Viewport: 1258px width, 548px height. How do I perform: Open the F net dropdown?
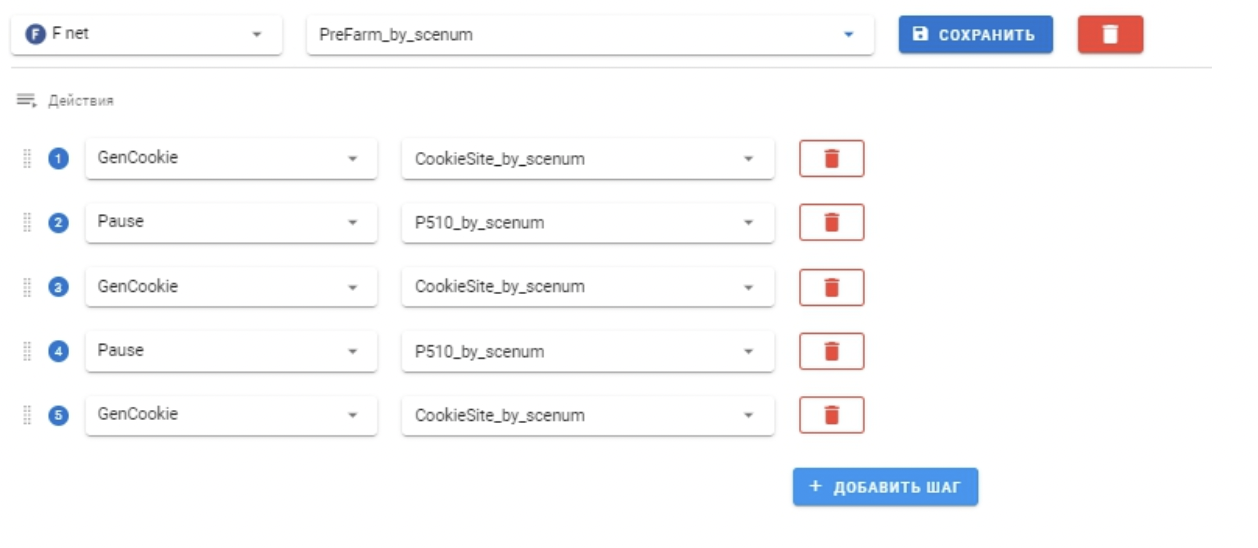point(146,34)
